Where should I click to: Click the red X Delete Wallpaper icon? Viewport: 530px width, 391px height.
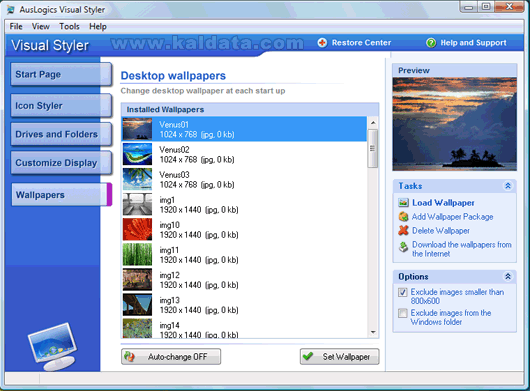tap(403, 230)
